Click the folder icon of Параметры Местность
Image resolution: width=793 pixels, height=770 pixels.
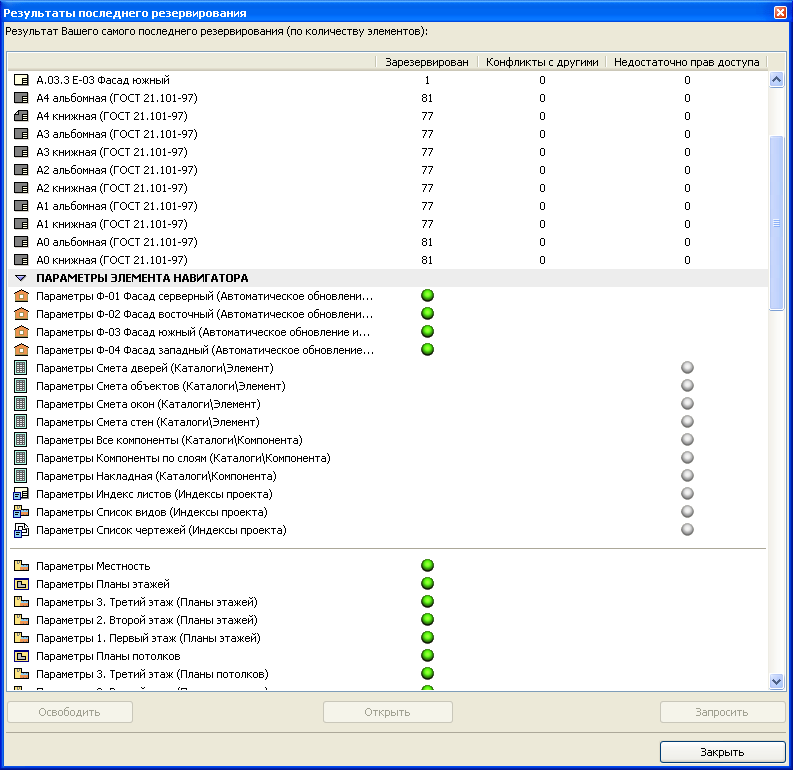21,566
